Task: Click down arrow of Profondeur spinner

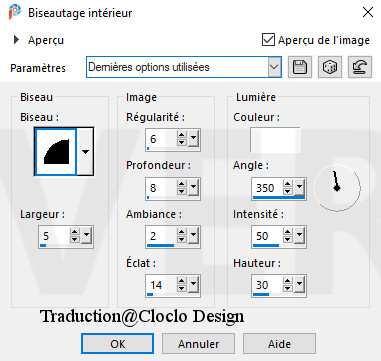Action: (x=182, y=192)
